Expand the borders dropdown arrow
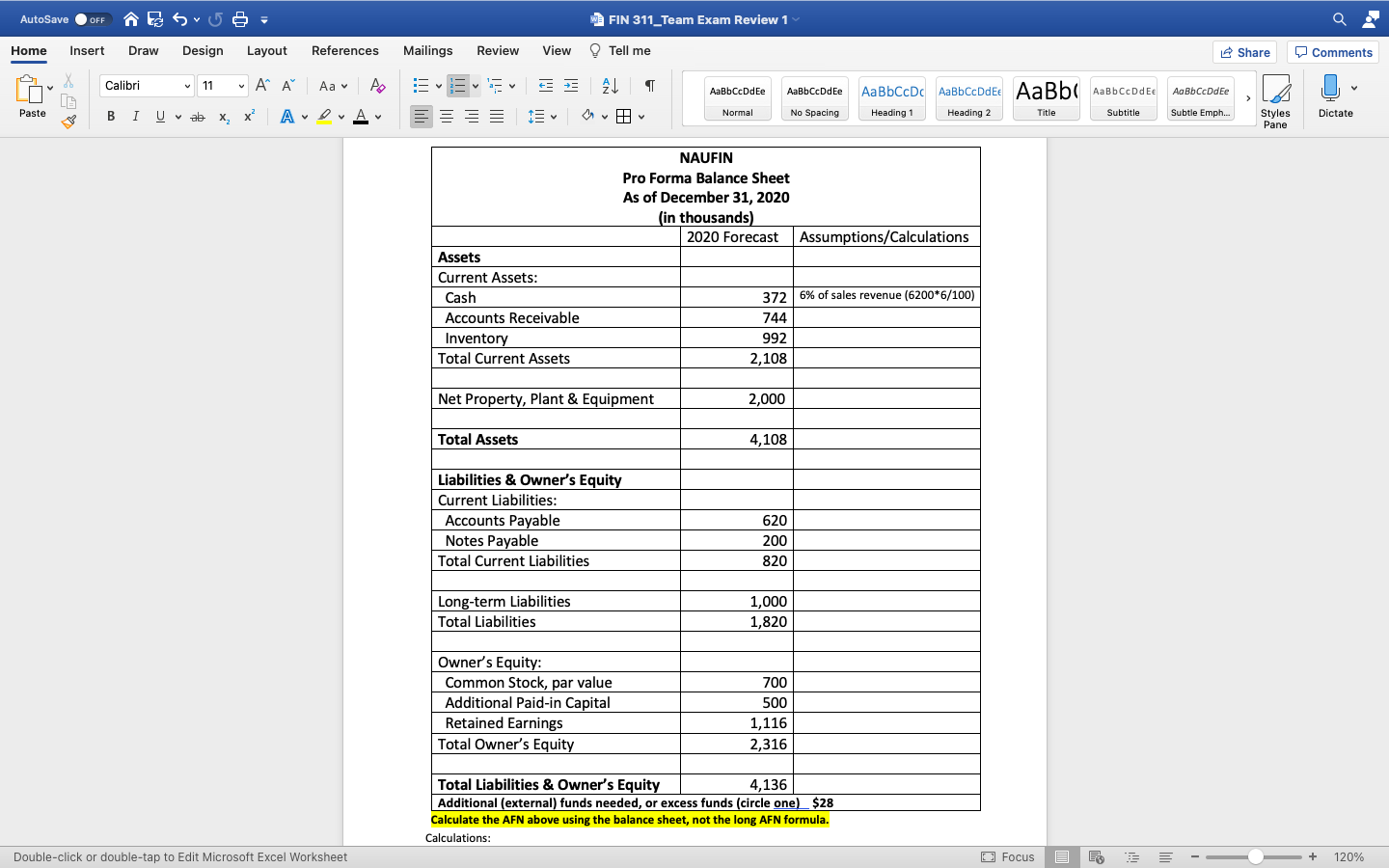Viewport: 1389px width, 868px height. (x=641, y=117)
